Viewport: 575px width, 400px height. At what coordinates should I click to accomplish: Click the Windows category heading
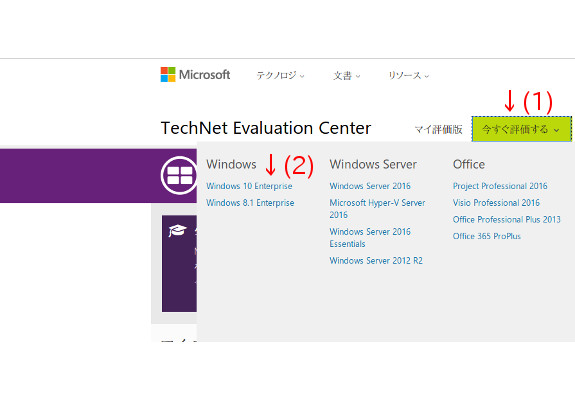pos(231,164)
